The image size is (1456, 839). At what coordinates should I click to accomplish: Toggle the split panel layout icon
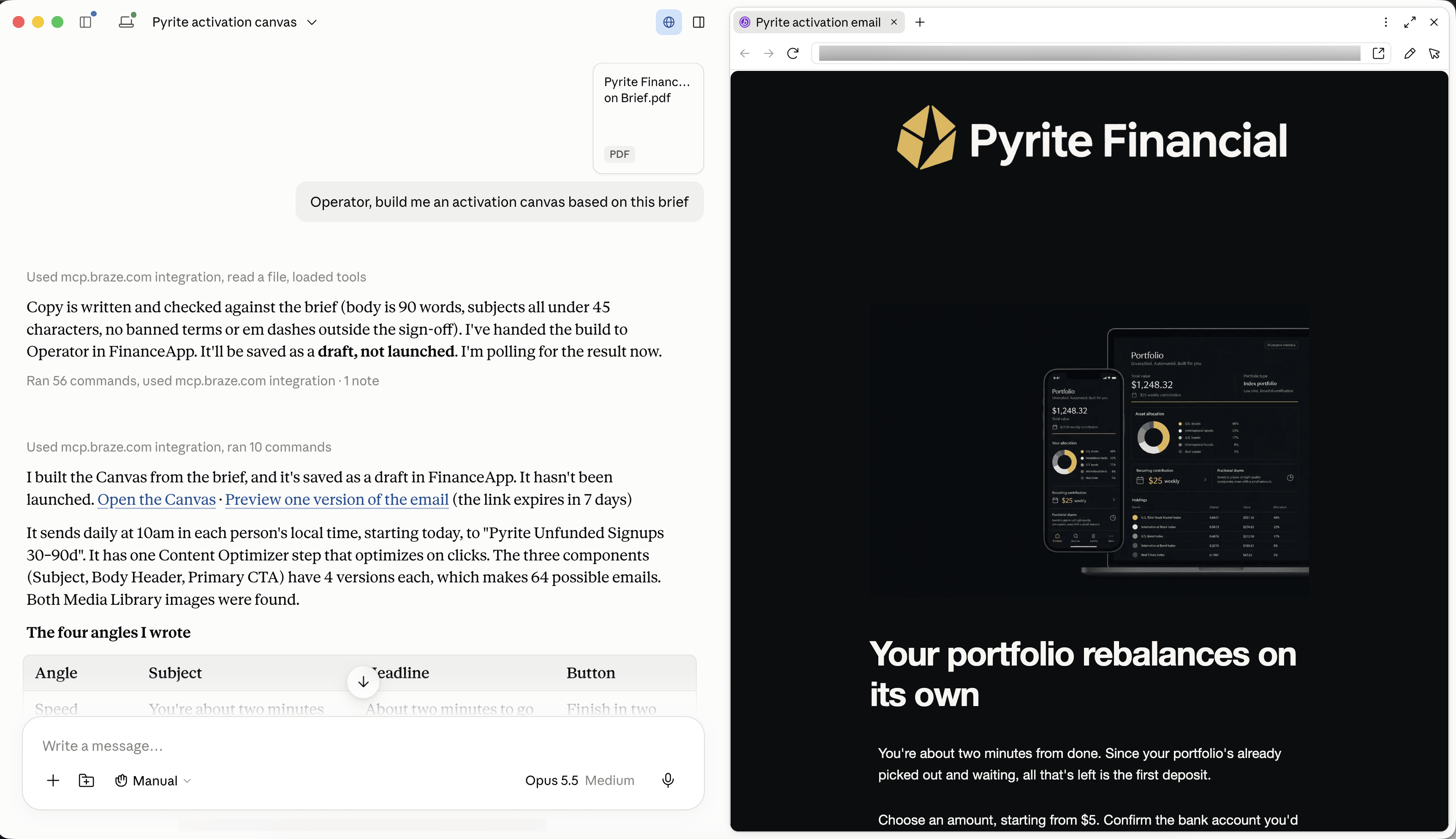[698, 22]
